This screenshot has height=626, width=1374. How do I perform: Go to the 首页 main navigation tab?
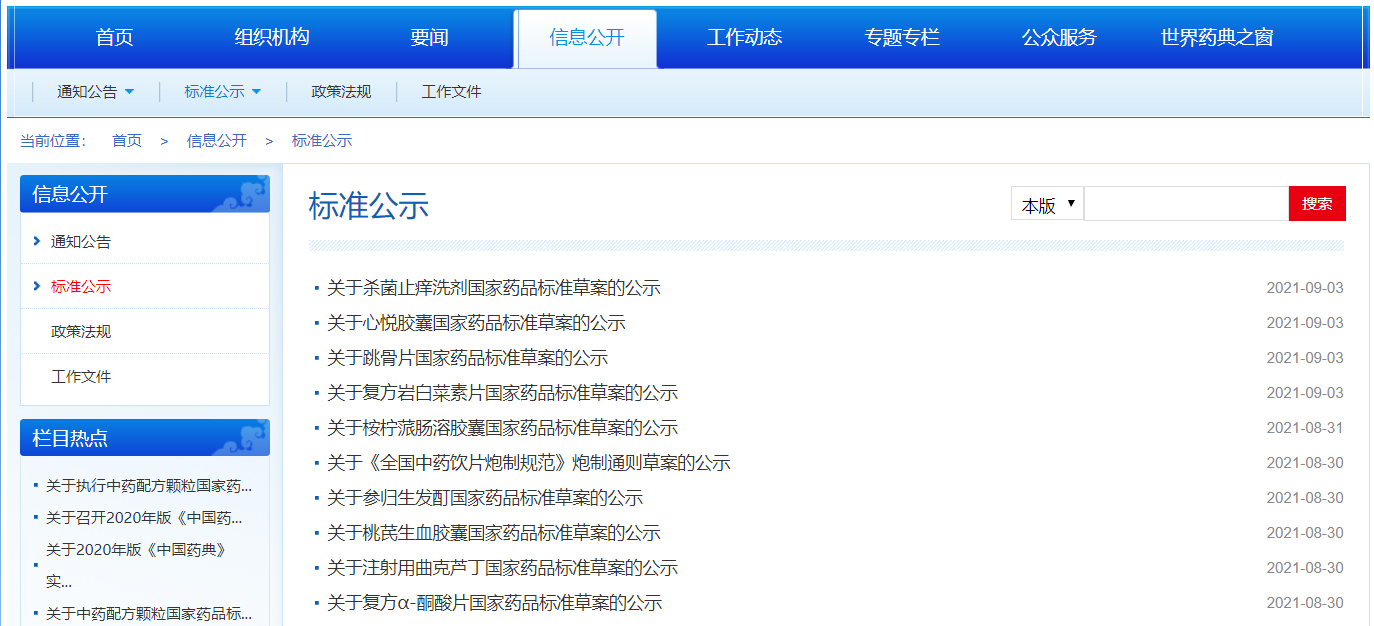tap(114, 38)
